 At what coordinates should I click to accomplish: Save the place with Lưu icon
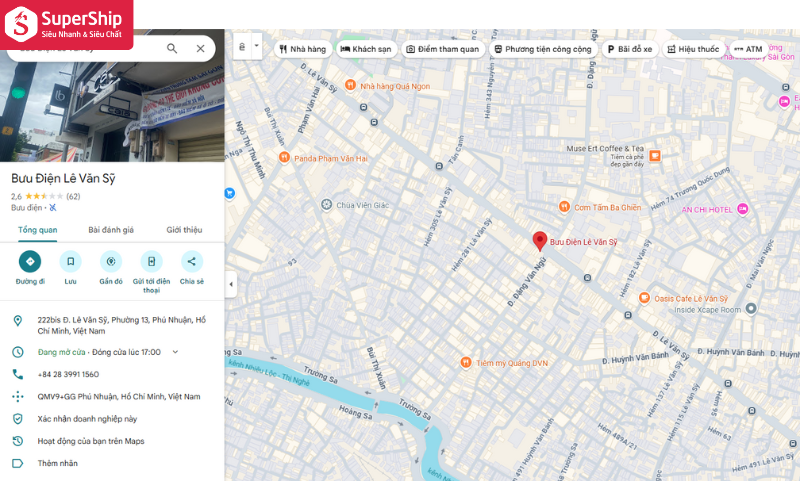point(70,262)
